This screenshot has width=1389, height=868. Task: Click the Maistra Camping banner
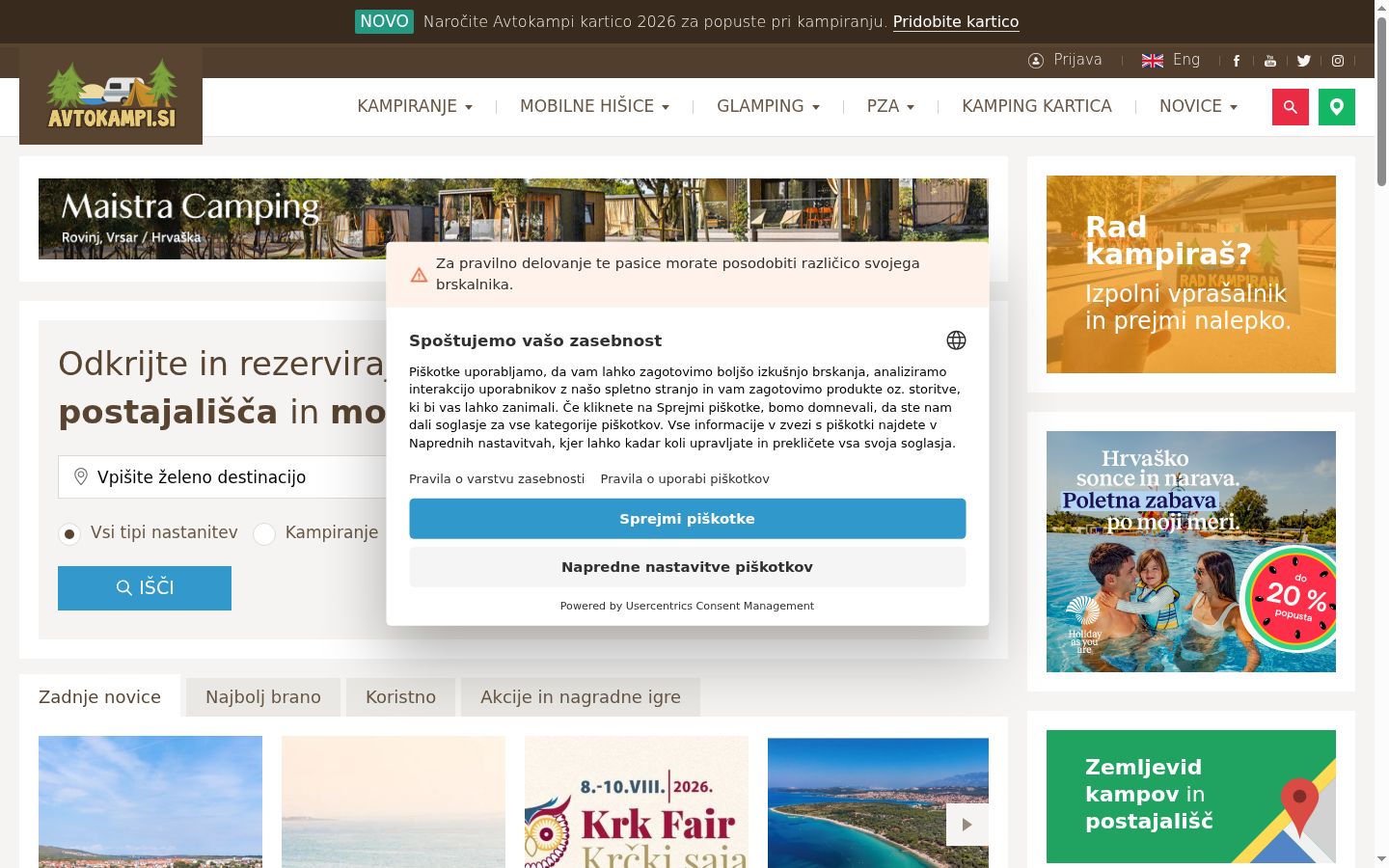pyautogui.click(x=513, y=219)
